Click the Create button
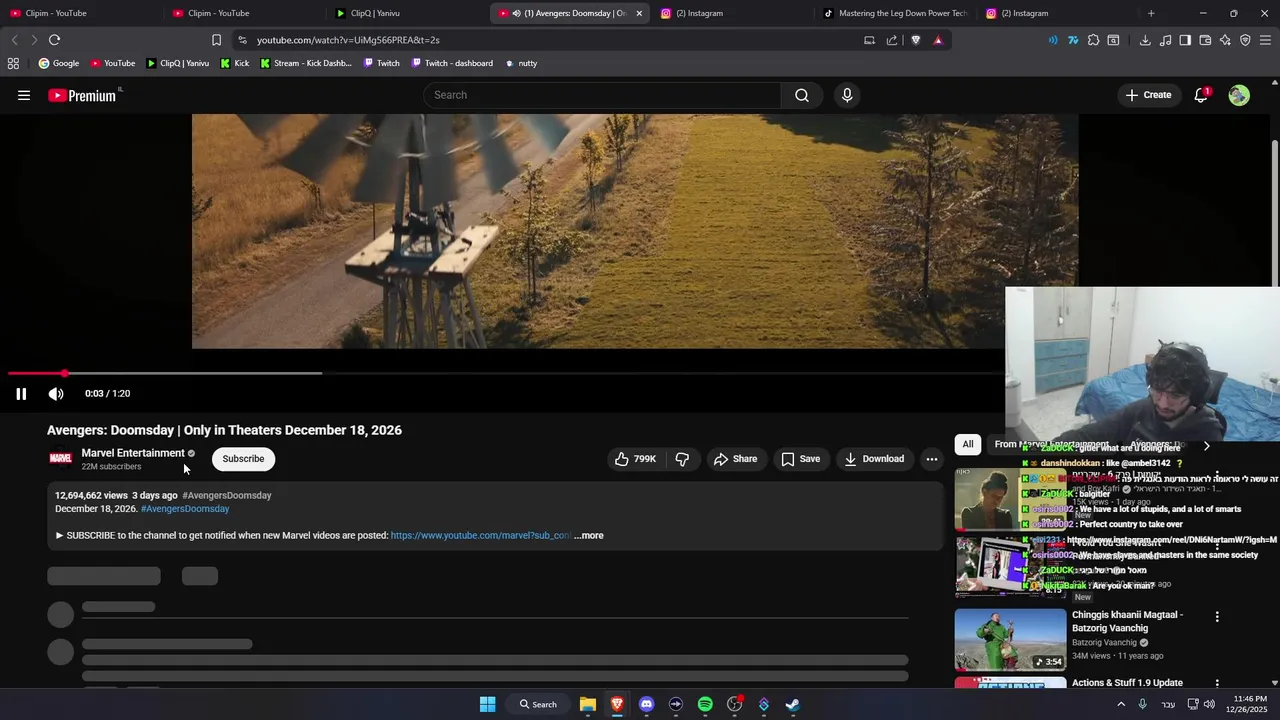 1148,95
